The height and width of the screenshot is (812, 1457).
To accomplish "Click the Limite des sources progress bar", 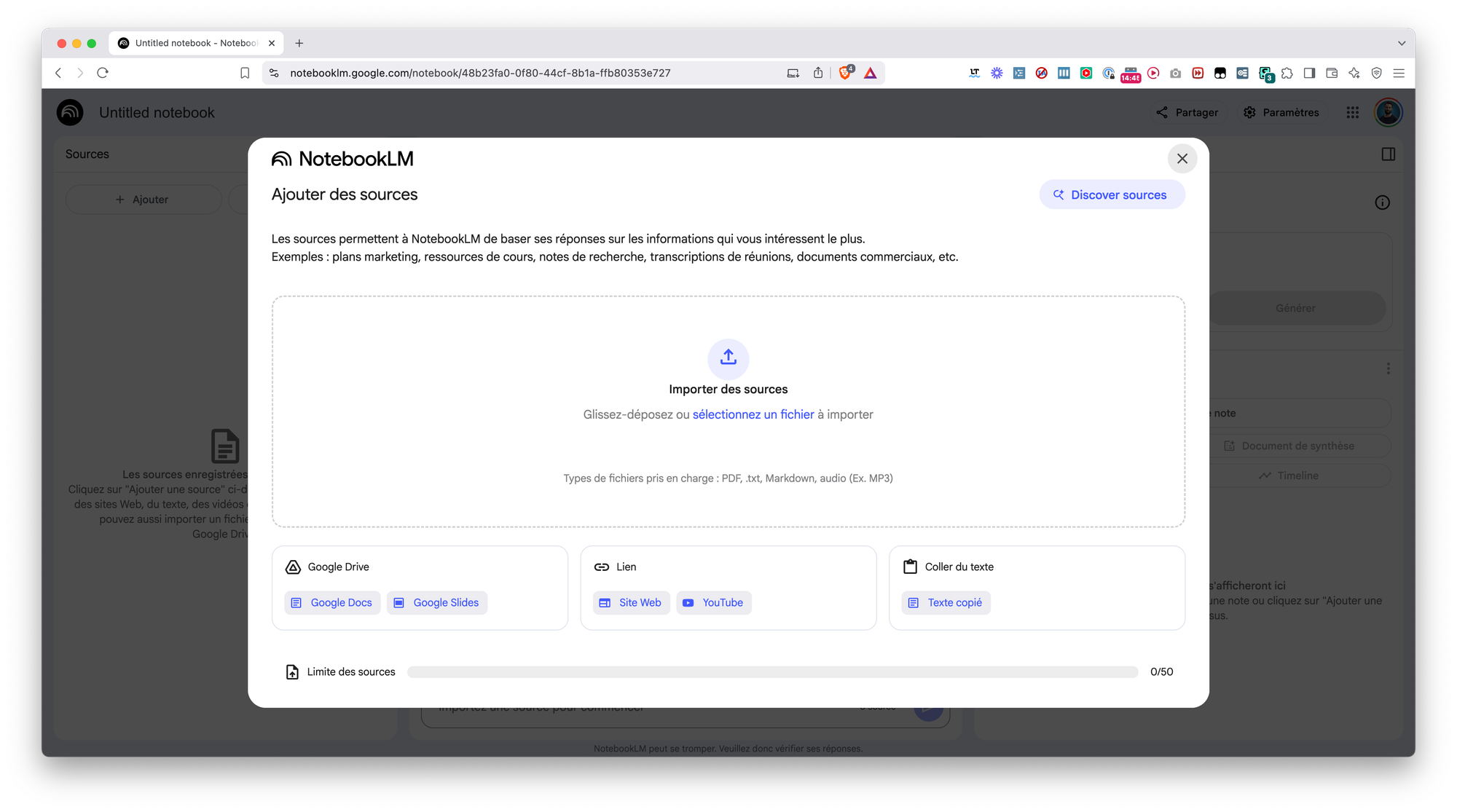I will pyautogui.click(x=772, y=671).
